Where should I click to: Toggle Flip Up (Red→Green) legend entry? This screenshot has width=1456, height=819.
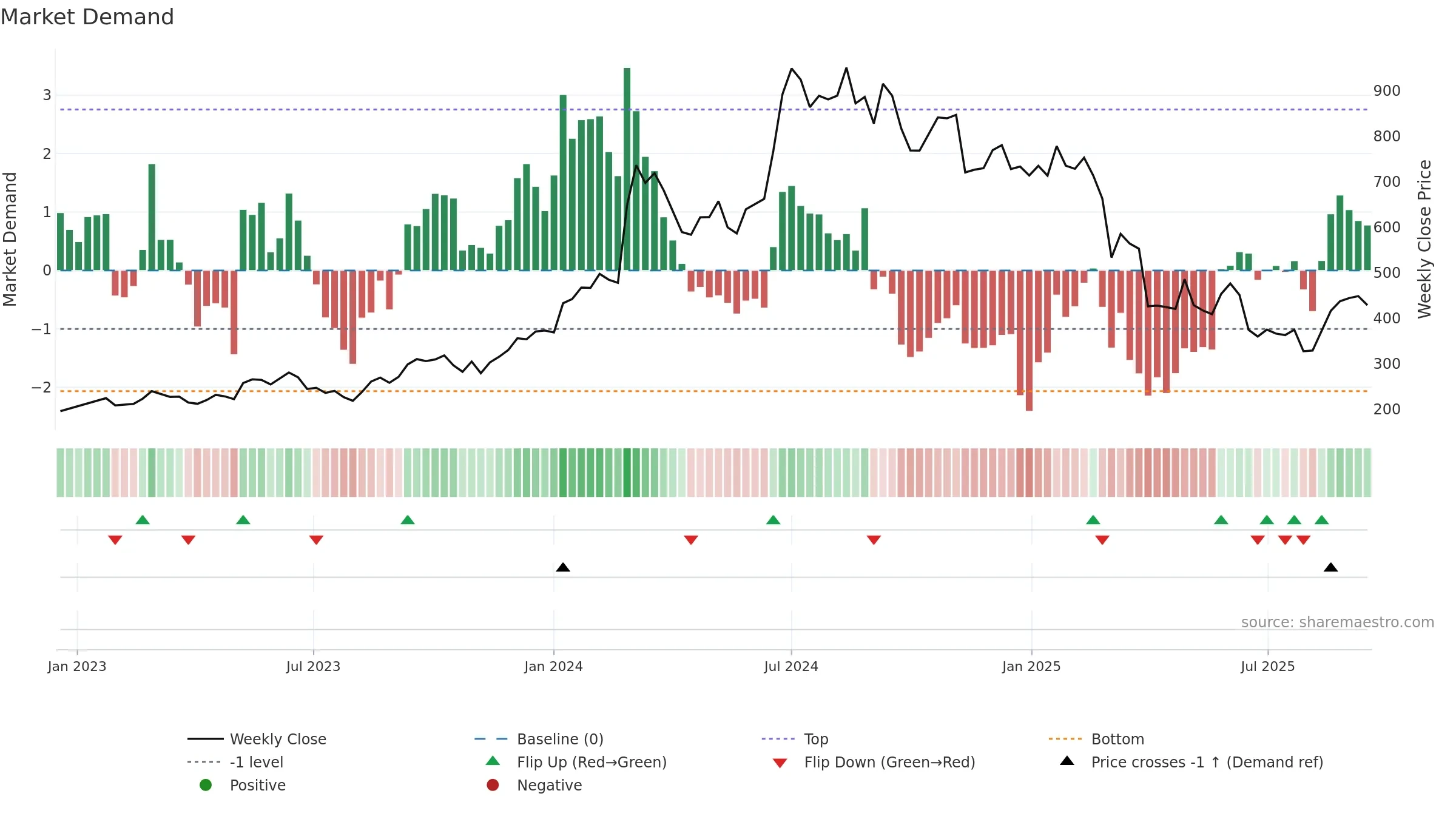point(576,762)
